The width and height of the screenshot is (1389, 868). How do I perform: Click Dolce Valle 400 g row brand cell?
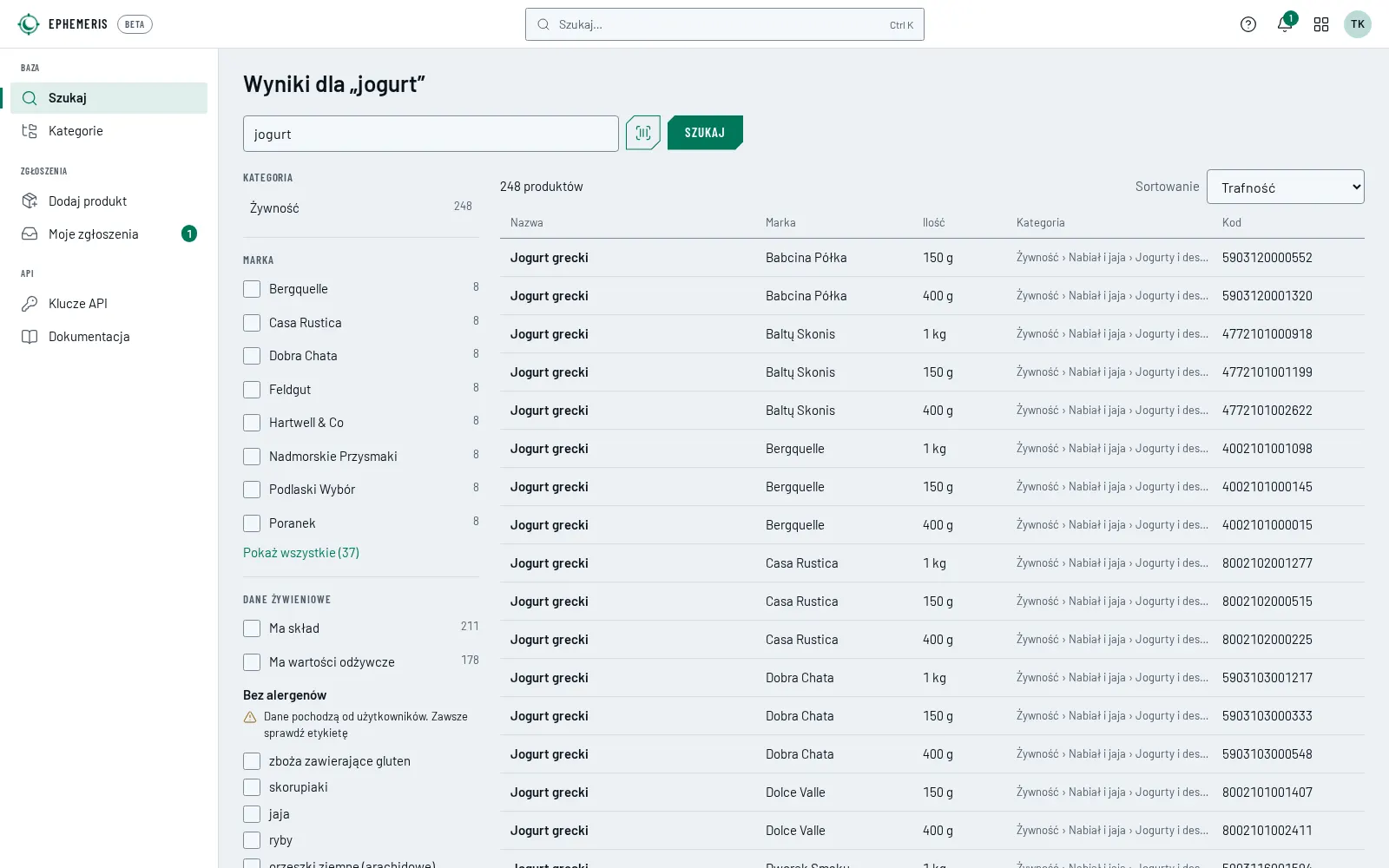[x=795, y=831]
